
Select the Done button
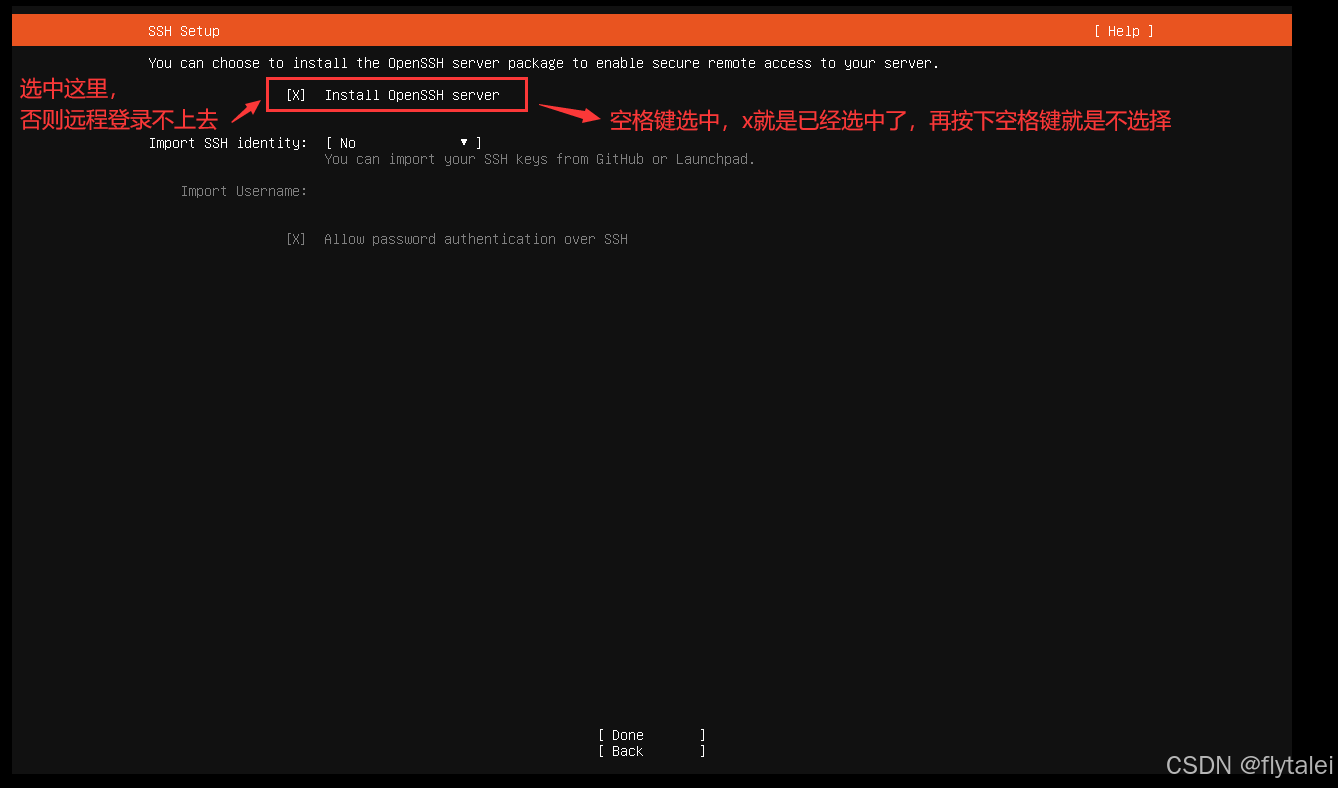(x=652, y=735)
